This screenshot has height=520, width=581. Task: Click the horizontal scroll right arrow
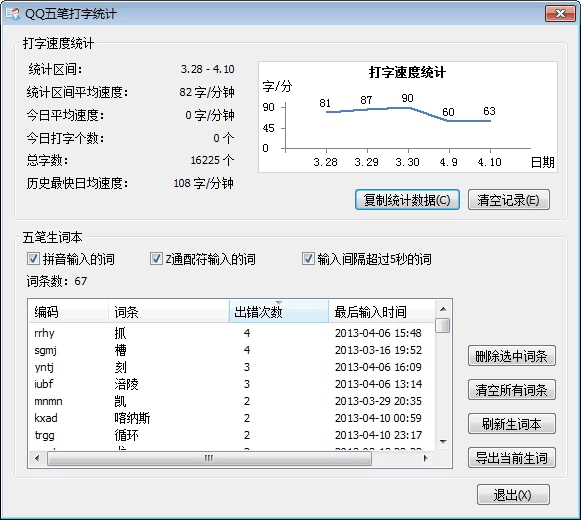pyautogui.click(x=425, y=458)
